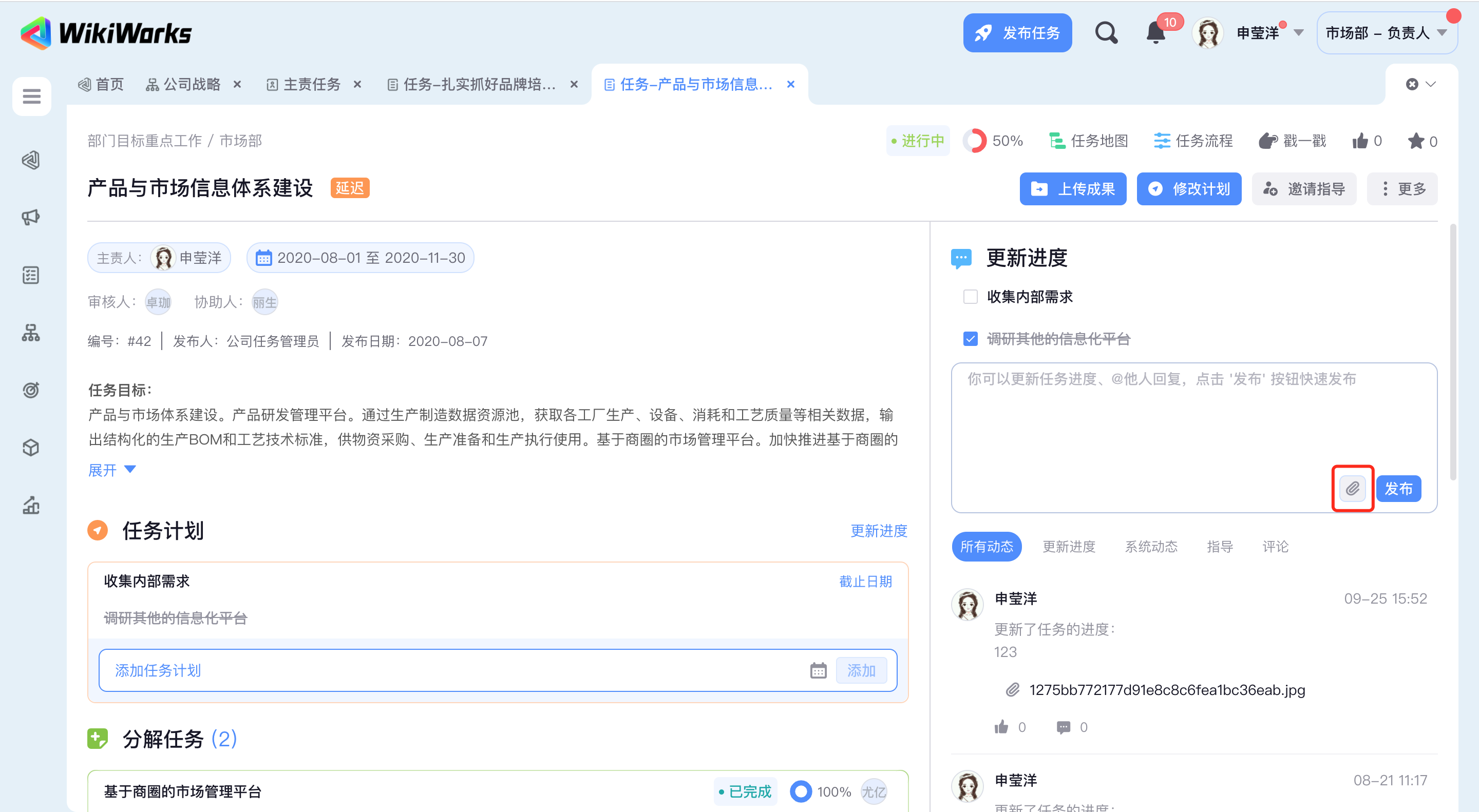Switch to the 公司战略 tab
Viewport: 1479px width, 812px height.
point(191,84)
